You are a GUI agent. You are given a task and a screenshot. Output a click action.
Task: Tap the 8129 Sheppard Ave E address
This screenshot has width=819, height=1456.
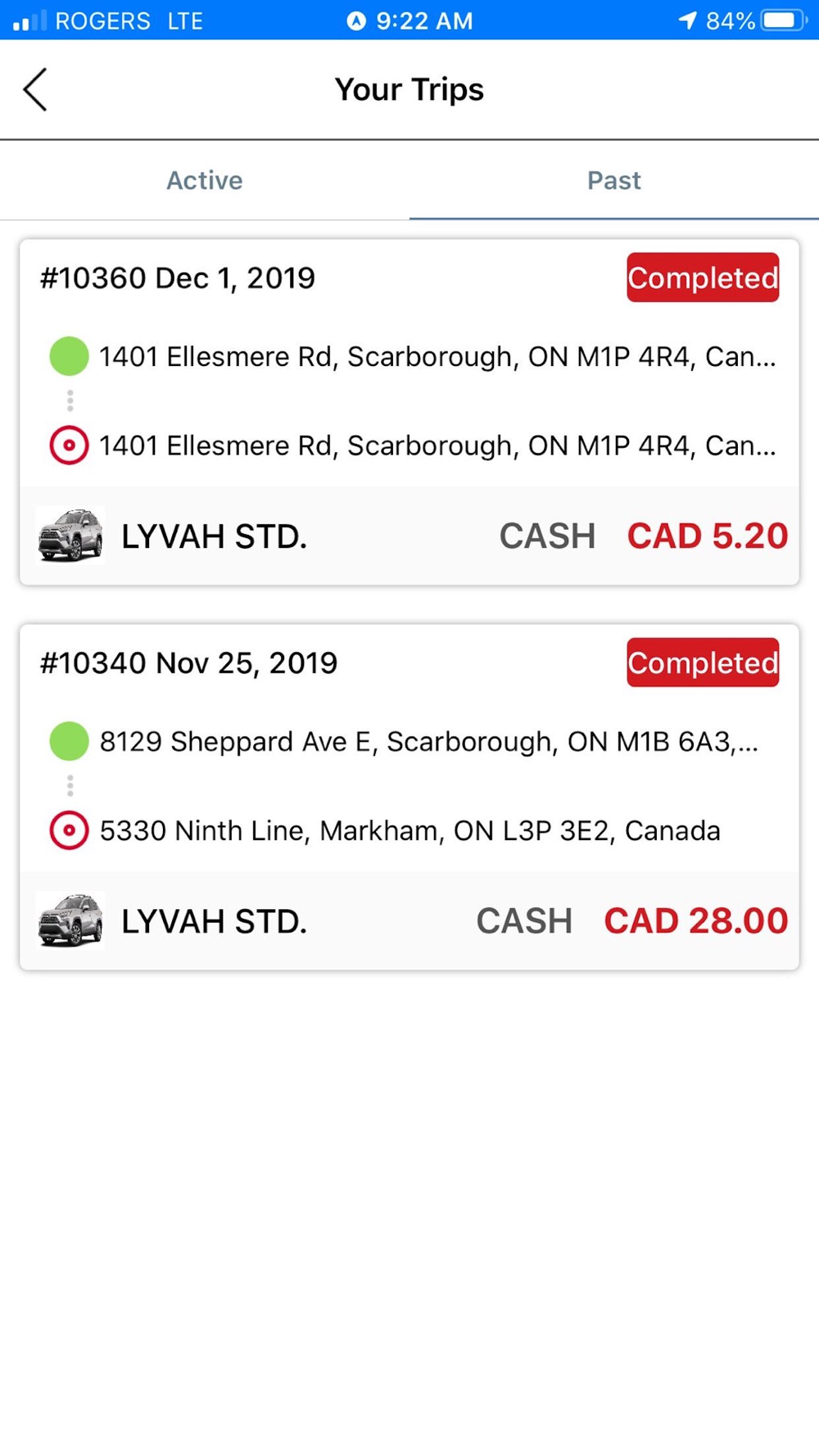429,741
